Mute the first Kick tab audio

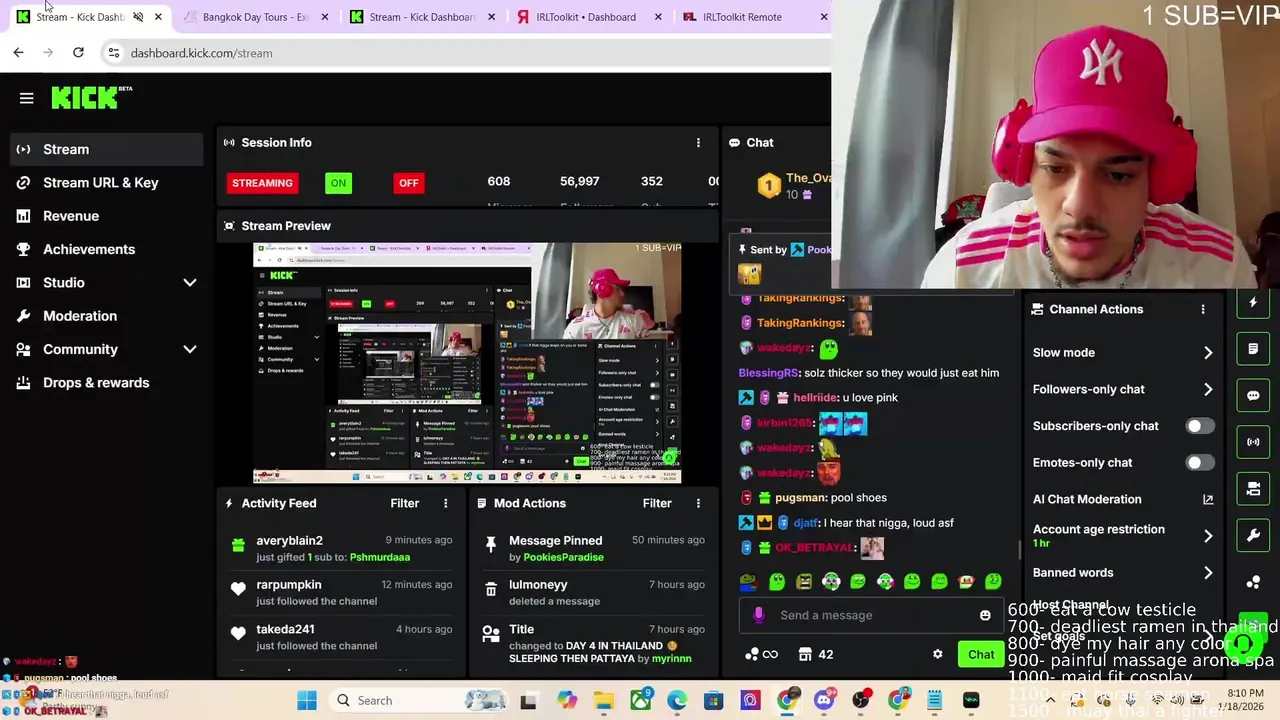pos(138,17)
